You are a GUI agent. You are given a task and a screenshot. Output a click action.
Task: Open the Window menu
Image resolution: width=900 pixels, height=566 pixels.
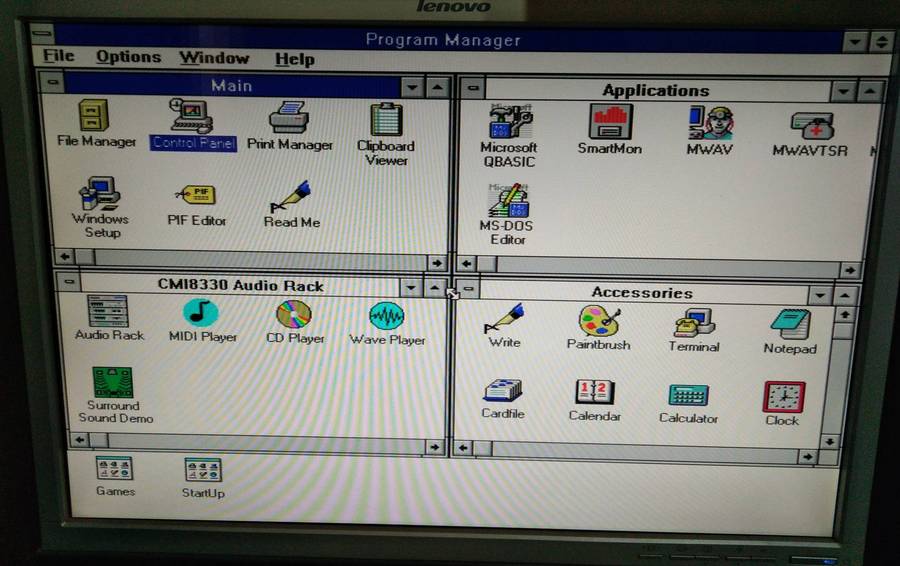tap(214, 58)
